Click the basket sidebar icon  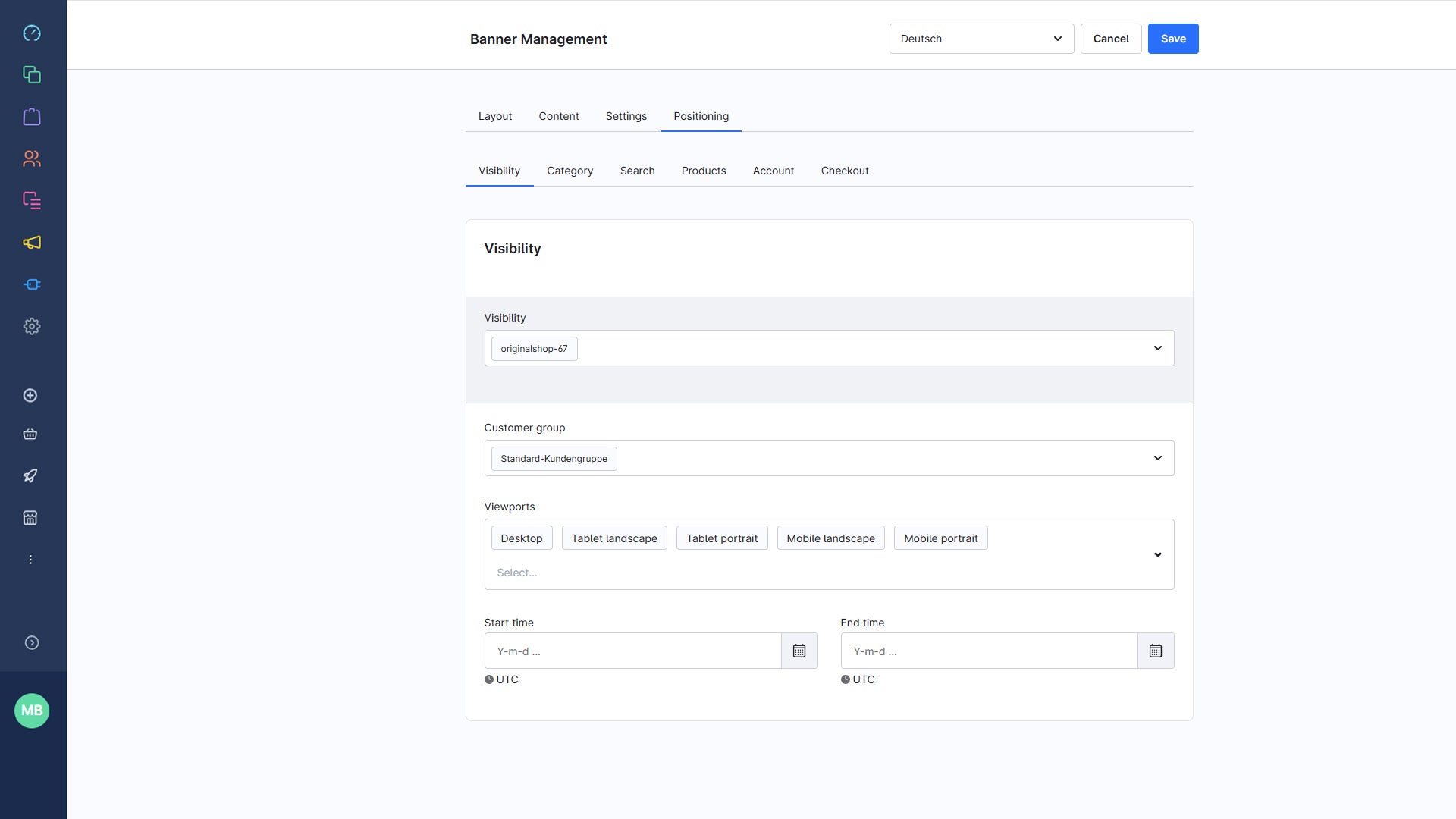[30, 435]
